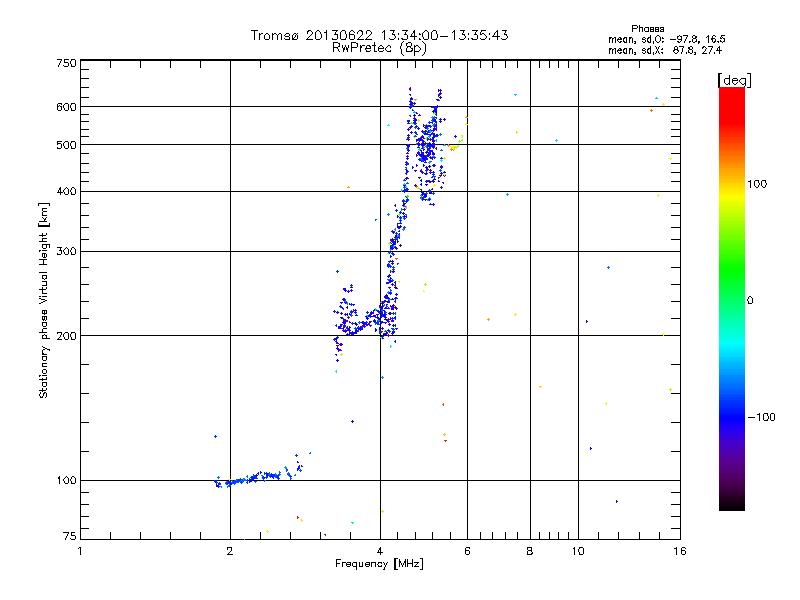
Task: Select the 'RwPretec (8p)' subtitle text
Action: [x=379, y=48]
